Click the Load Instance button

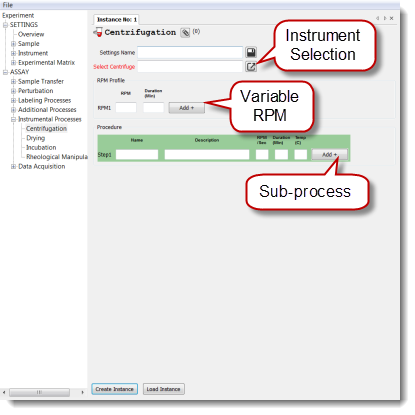(x=163, y=389)
